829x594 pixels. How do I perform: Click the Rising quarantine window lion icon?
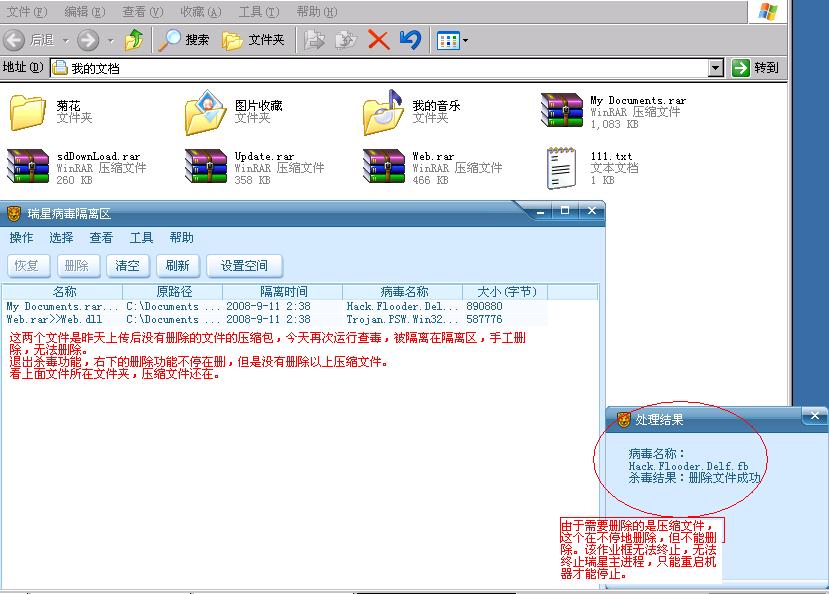tap(14, 214)
